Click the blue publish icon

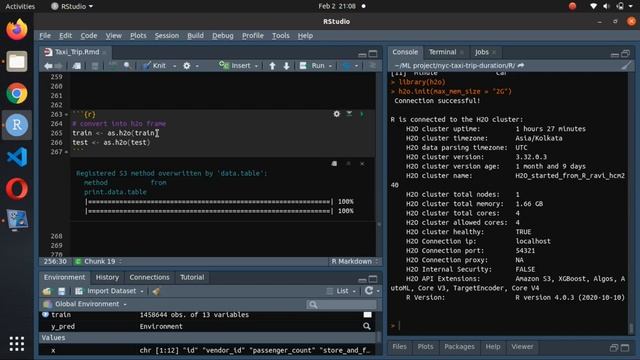coord(346,66)
